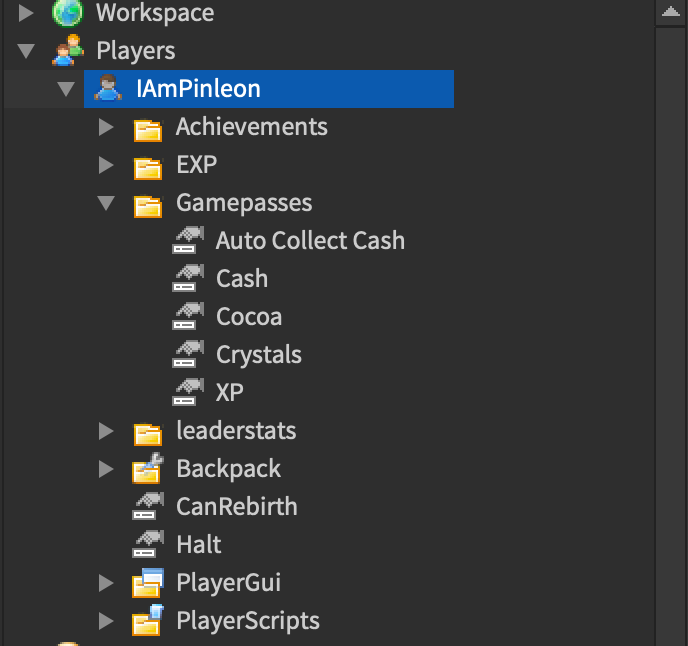This screenshot has height=646, width=688.
Task: Collapse the Gamepasses folder
Action: point(106,203)
